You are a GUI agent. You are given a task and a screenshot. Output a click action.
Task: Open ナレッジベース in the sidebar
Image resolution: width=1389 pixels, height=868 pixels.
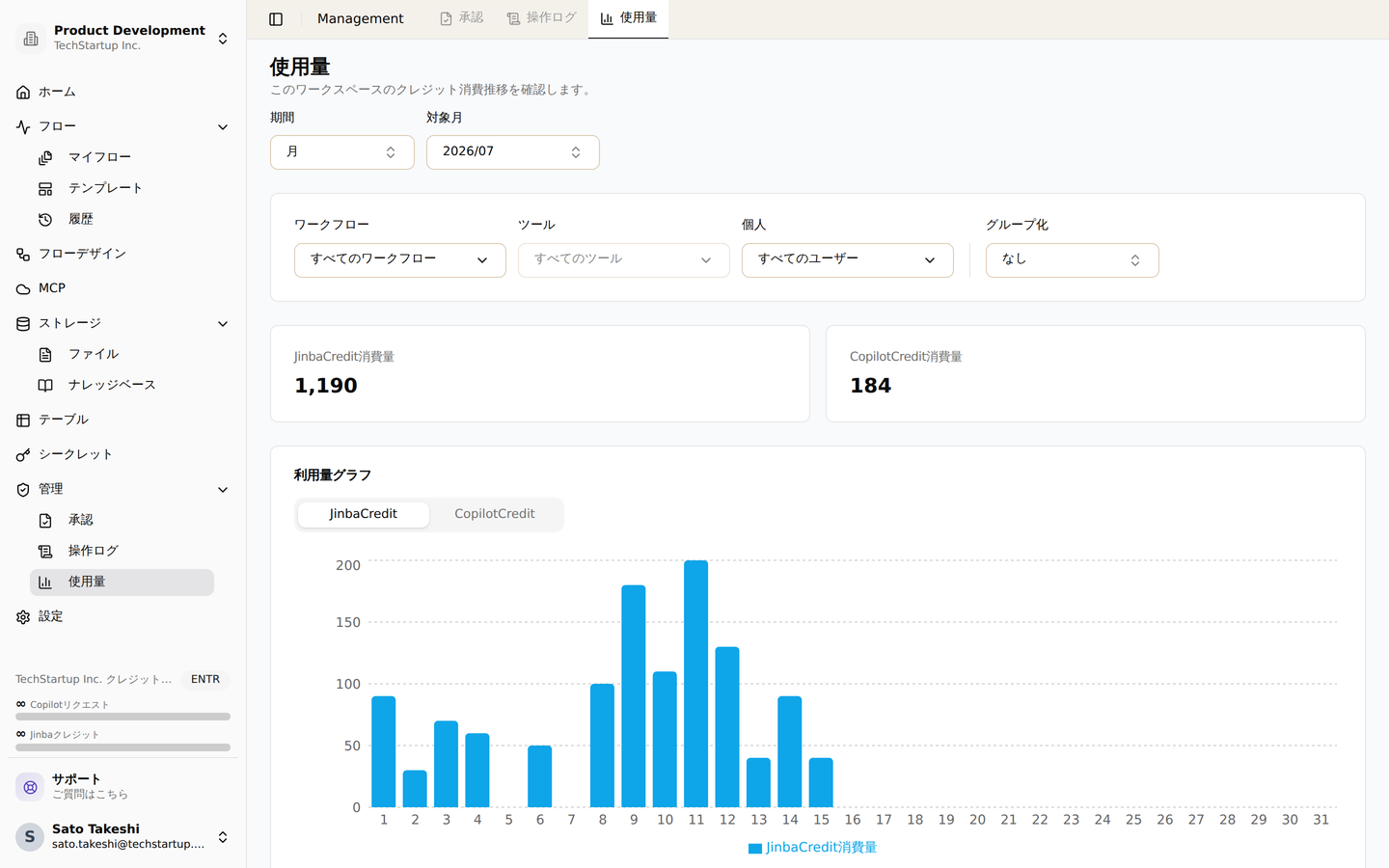(122, 386)
